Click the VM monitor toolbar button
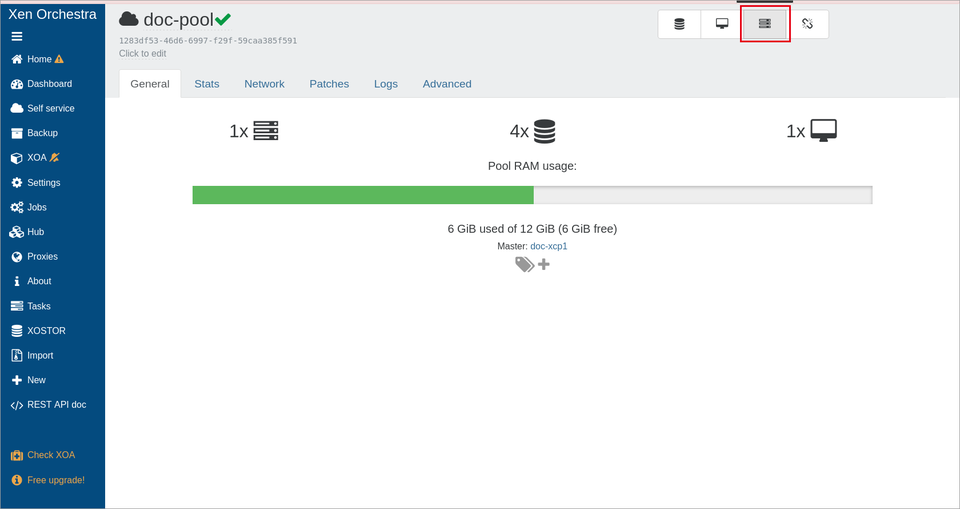960x509 pixels. 722,24
